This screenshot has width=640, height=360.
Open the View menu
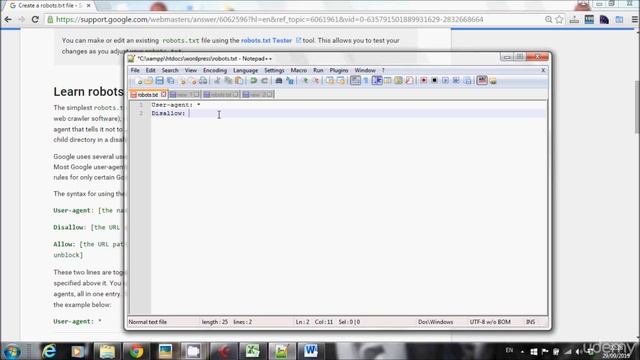tap(191, 70)
